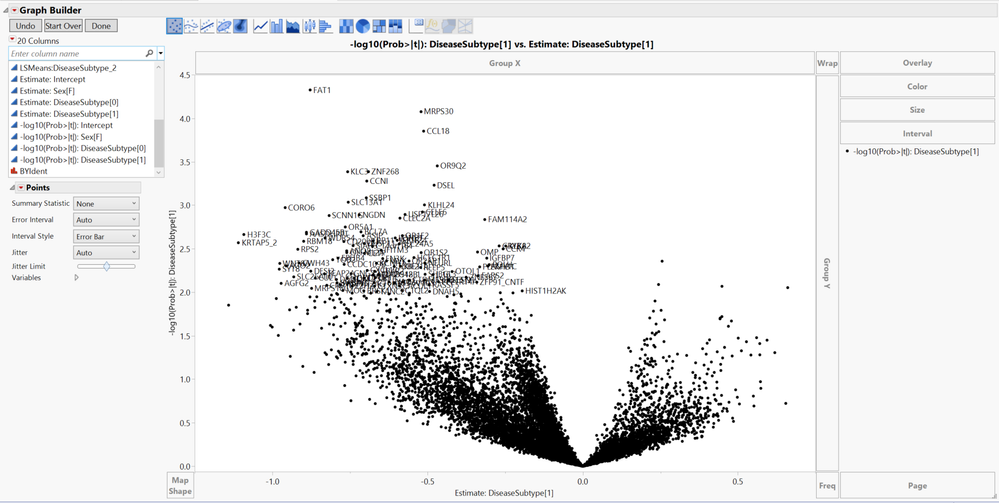Select the Heatmap element icon
The width and height of the screenshot is (999, 503).
coord(347,25)
